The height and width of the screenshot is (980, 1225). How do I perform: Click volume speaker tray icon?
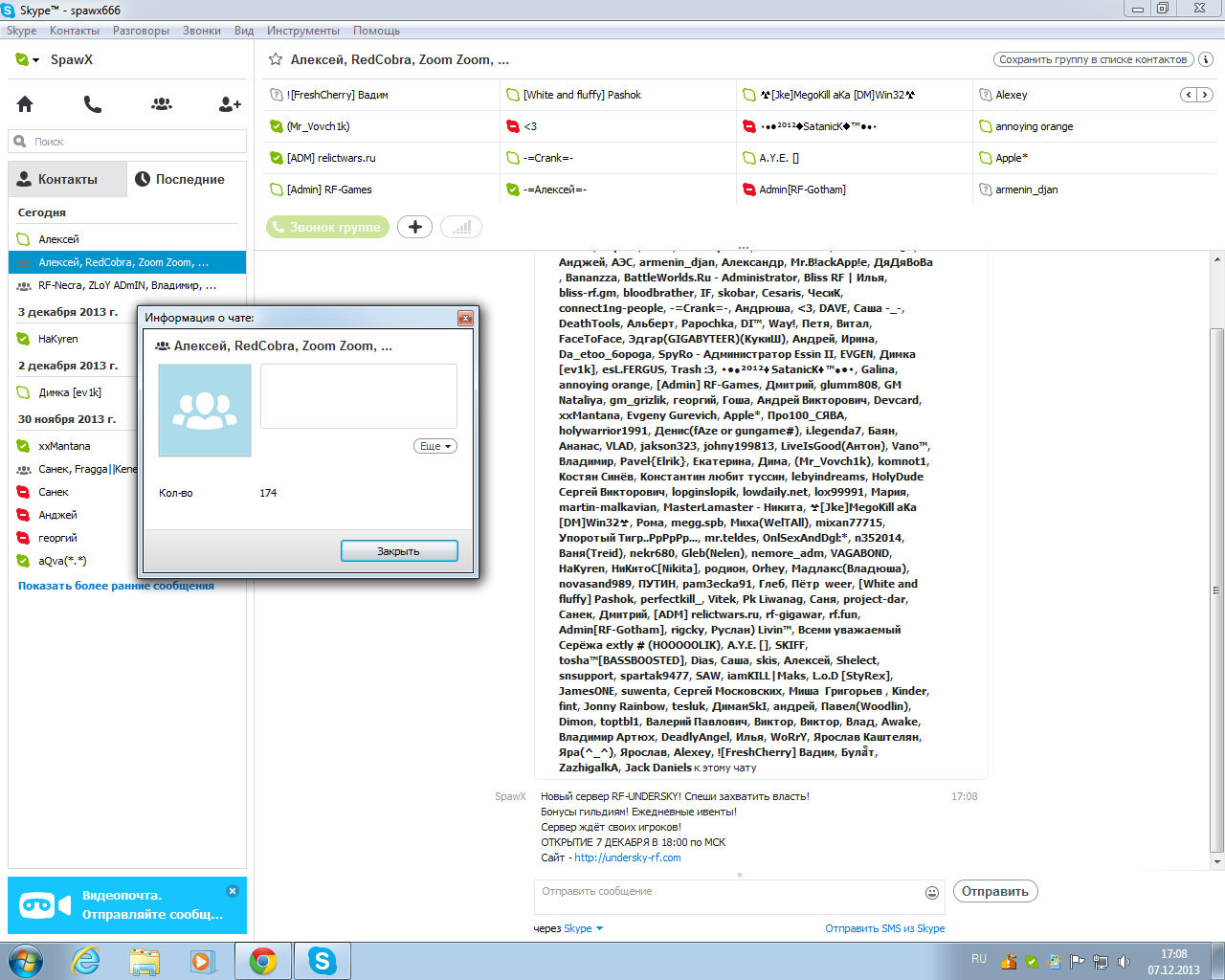(1124, 962)
